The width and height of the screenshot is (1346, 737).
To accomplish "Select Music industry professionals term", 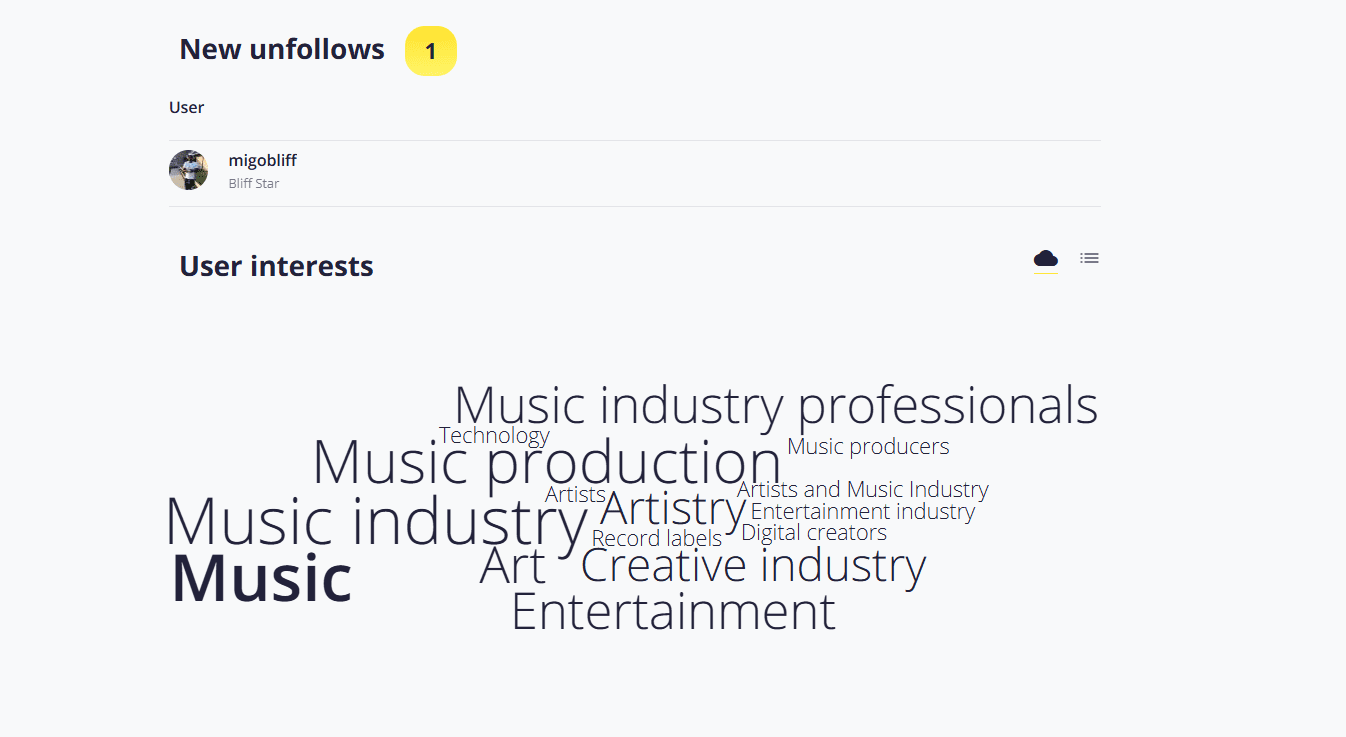I will 775,406.
